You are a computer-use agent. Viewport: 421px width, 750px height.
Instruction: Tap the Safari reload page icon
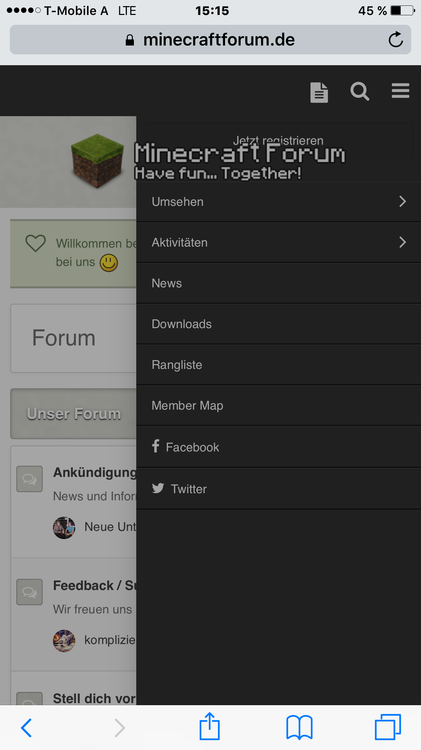(396, 40)
